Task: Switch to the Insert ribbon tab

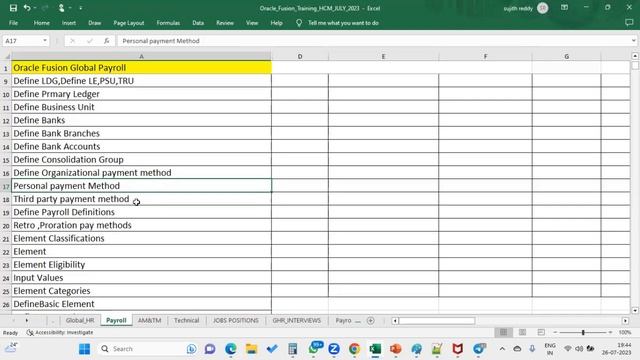Action: click(69, 23)
